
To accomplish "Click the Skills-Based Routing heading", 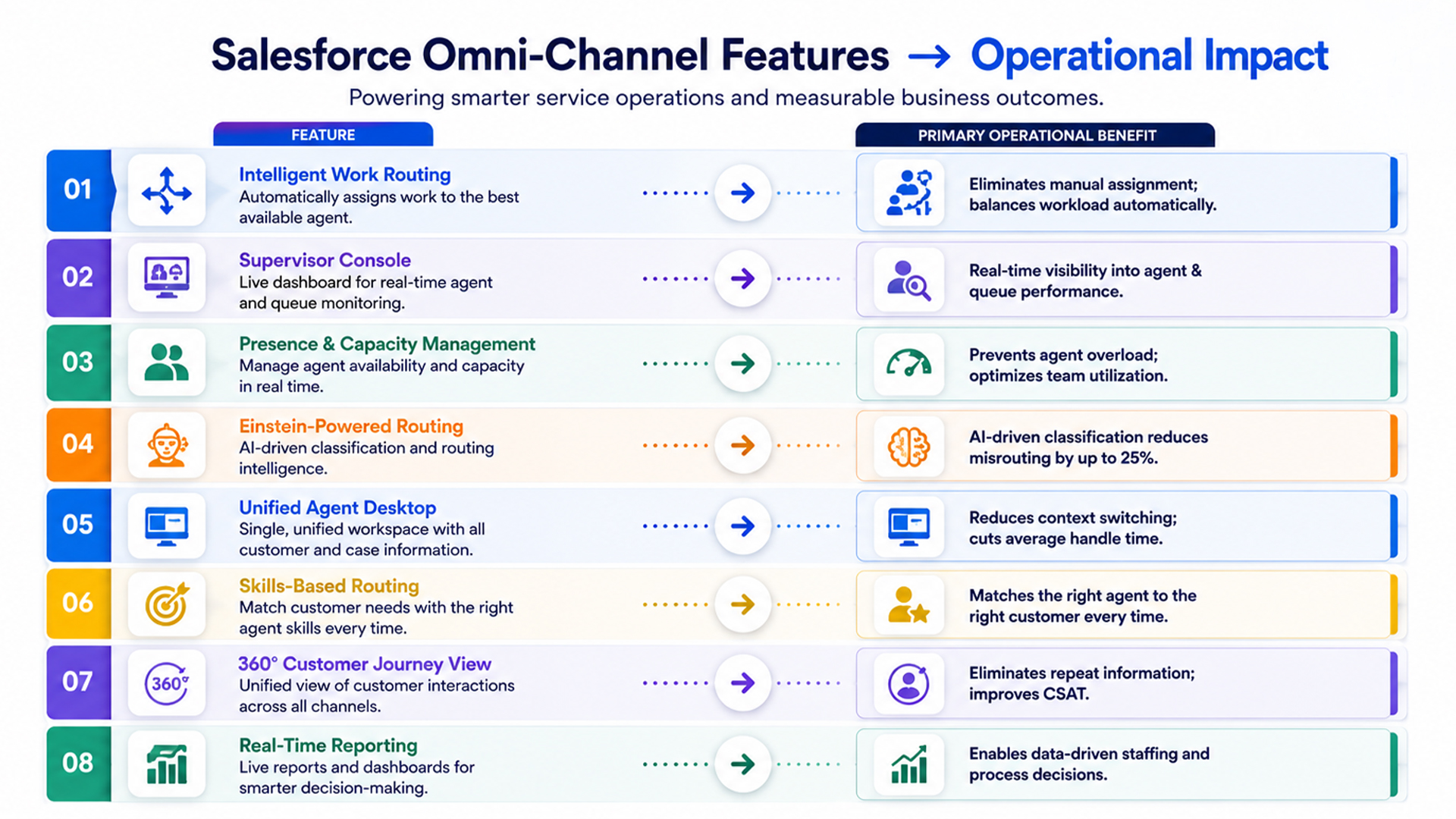I will (329, 586).
